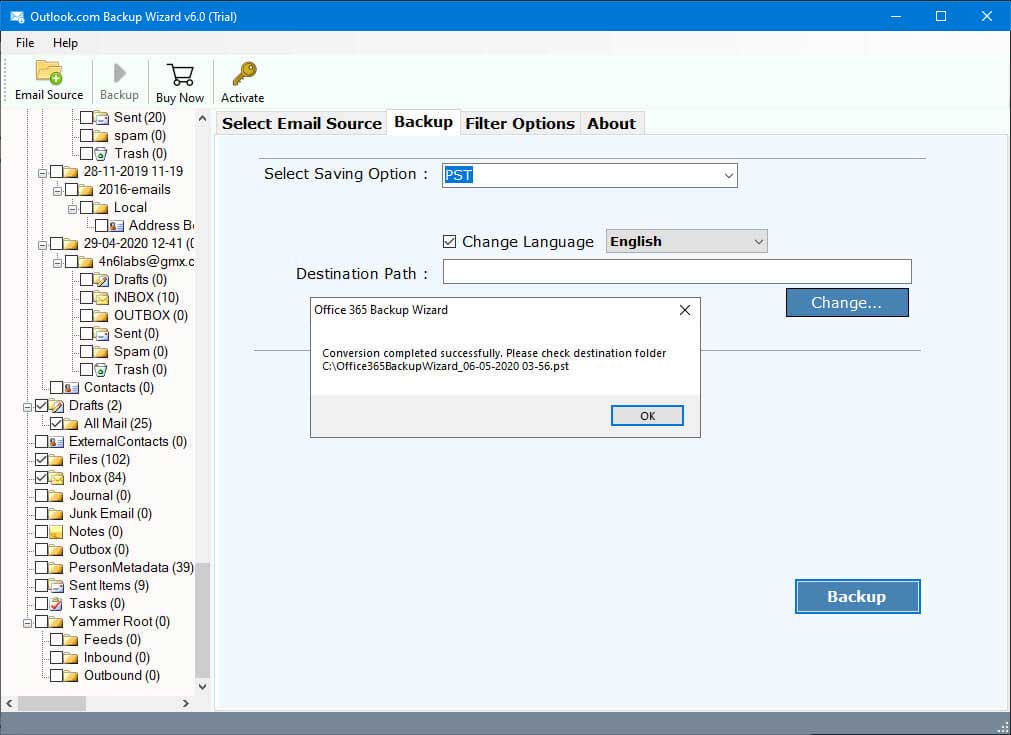Viewport: 1011px width, 735px height.
Task: Click the PersonMetadata (39) folder icon
Action: 56,567
